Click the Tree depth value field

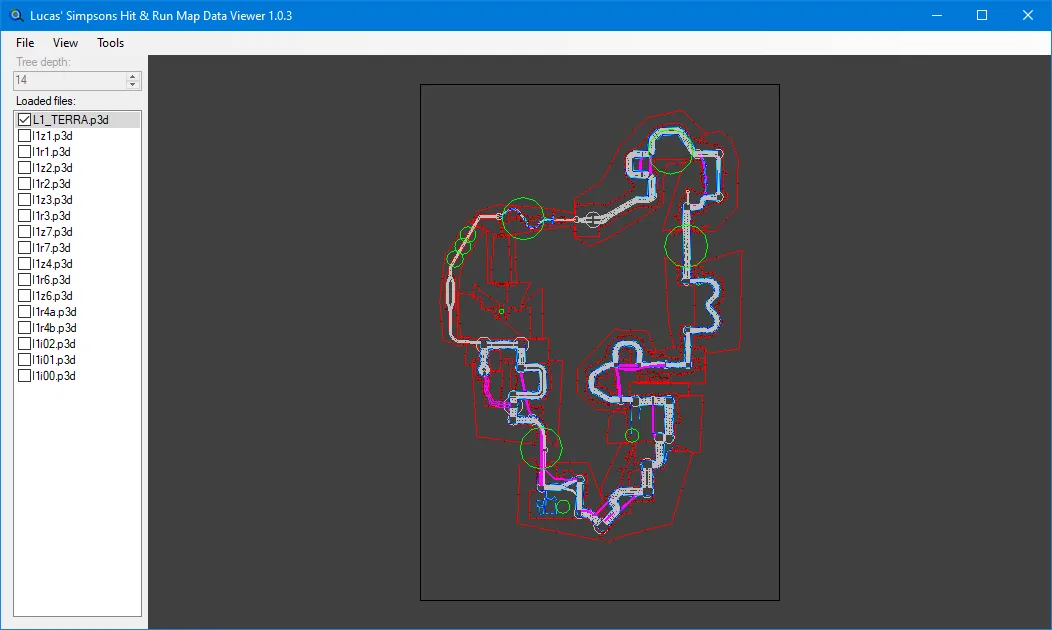(65, 80)
